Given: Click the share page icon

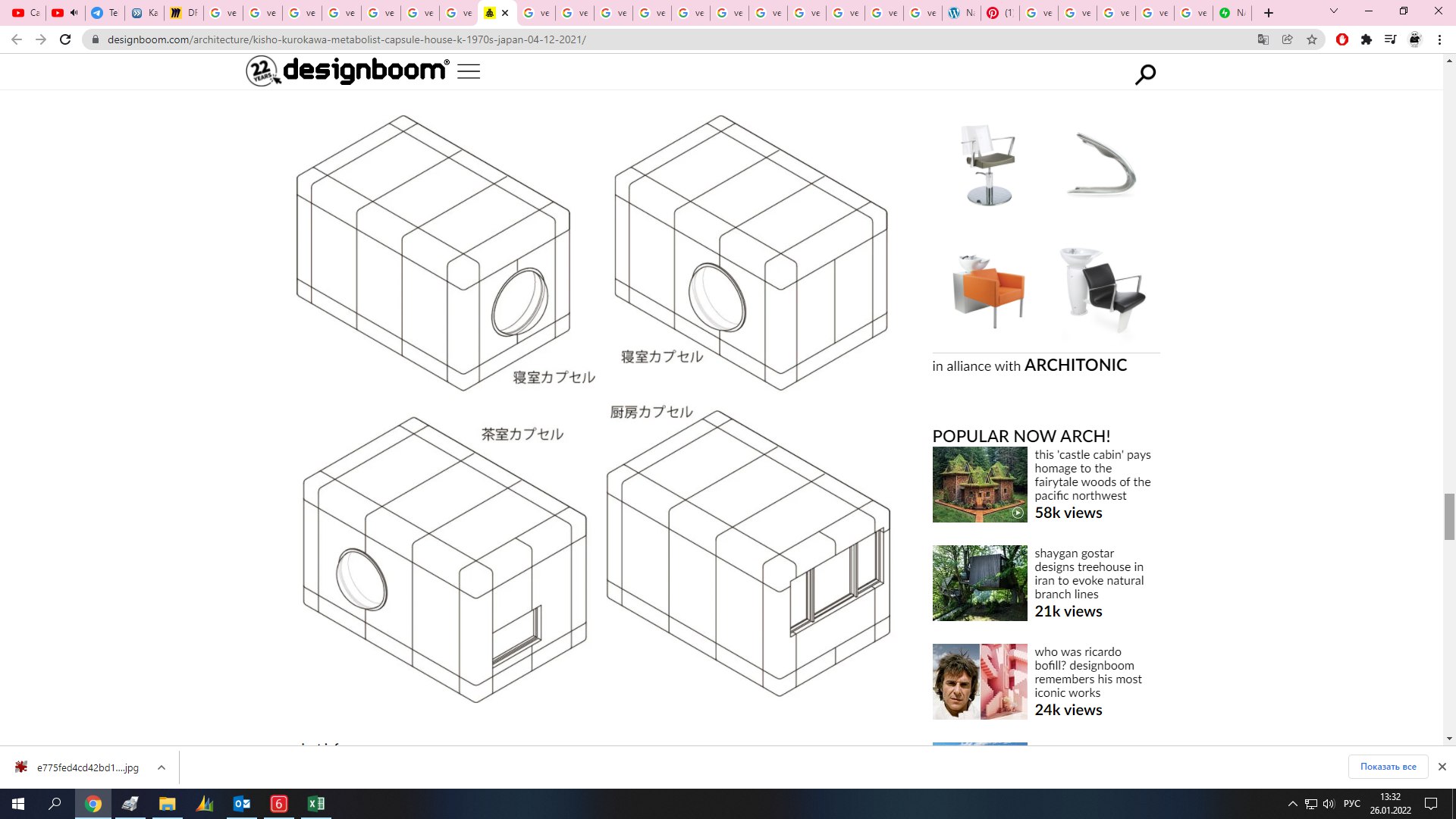Looking at the screenshot, I should click(x=1288, y=39).
